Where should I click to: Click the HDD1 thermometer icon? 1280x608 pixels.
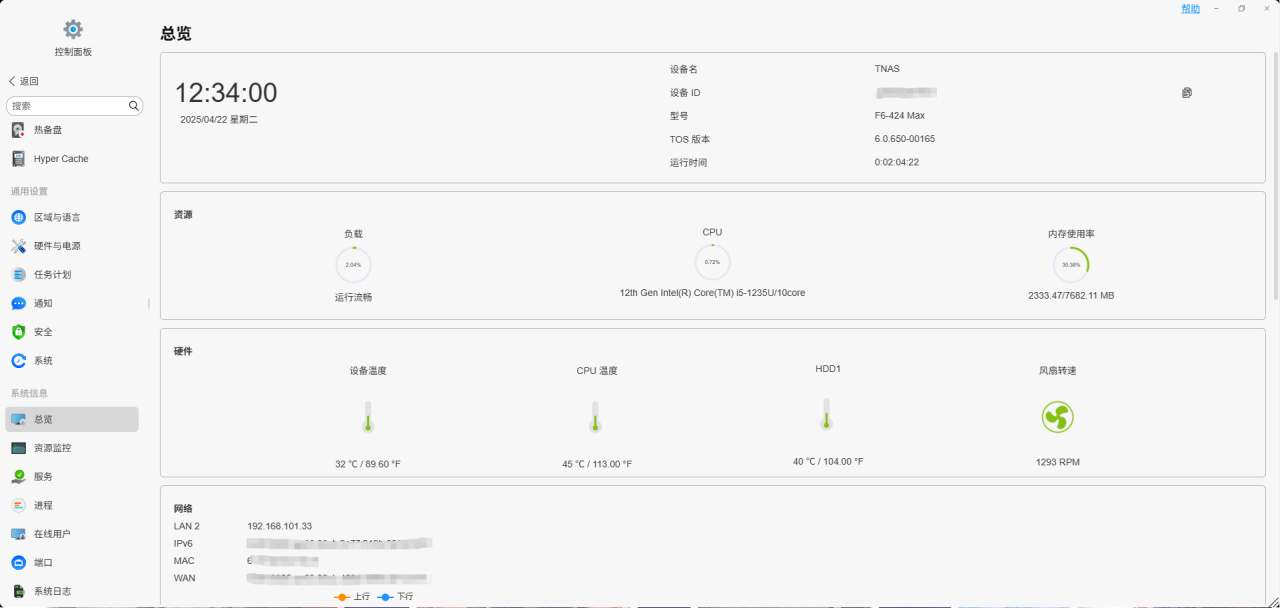pos(826,414)
